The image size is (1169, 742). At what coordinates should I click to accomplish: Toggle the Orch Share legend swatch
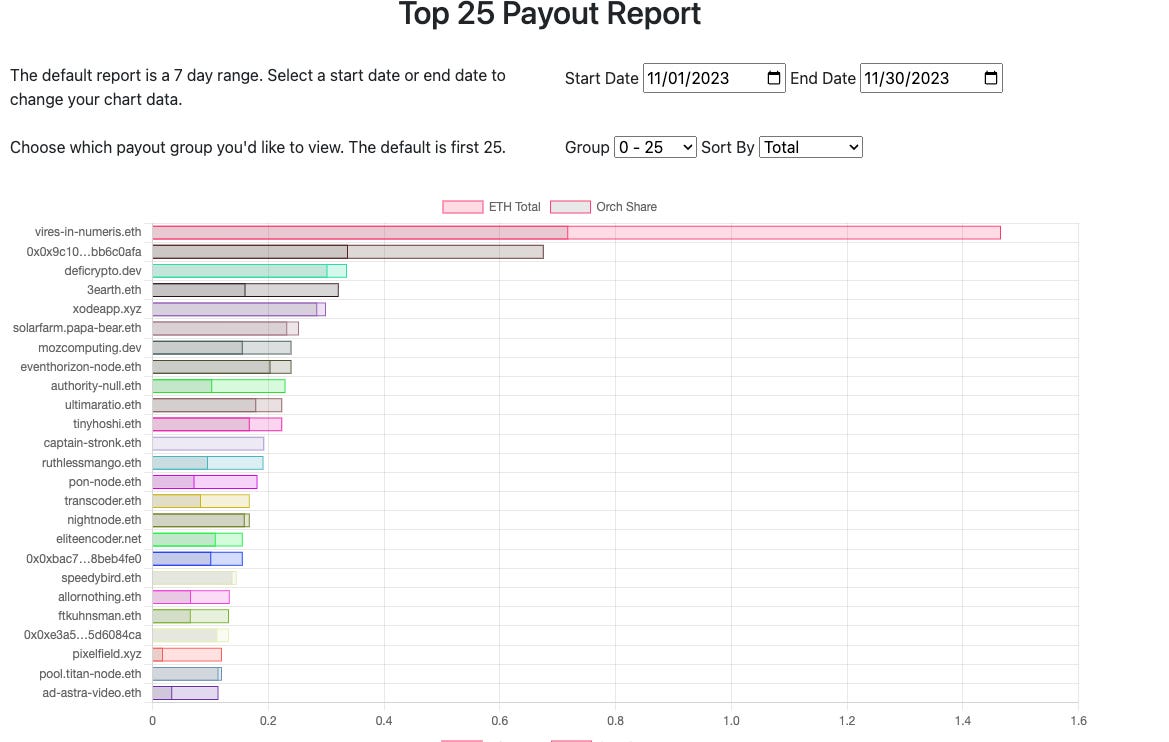[570, 207]
